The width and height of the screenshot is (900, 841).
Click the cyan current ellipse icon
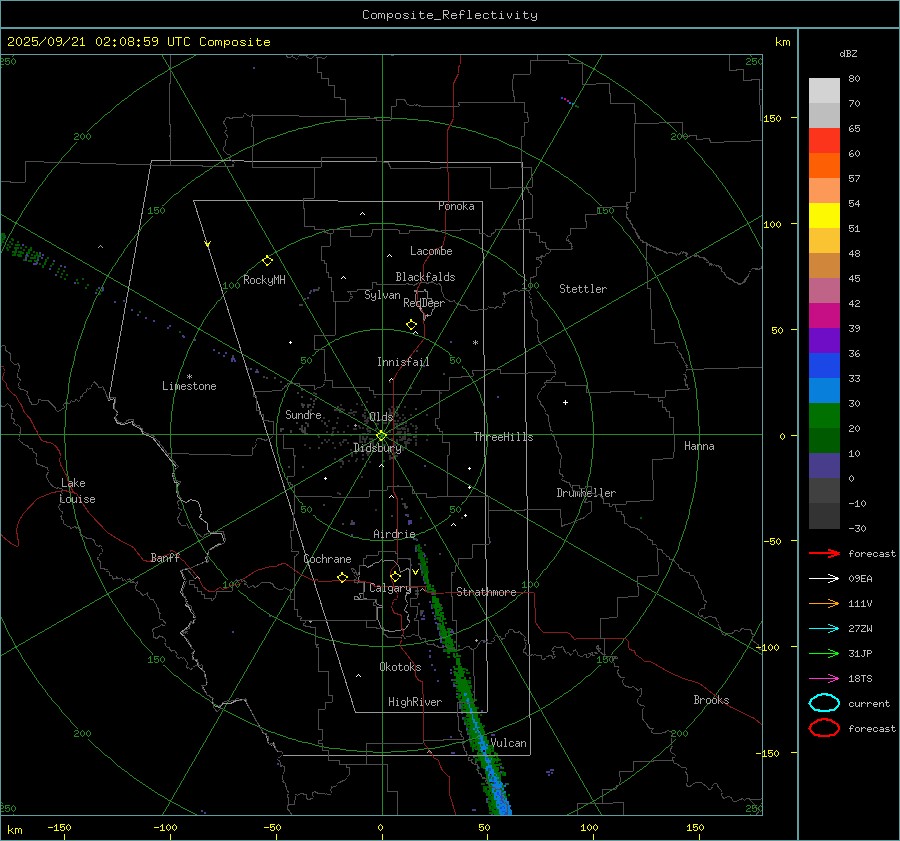(823, 703)
